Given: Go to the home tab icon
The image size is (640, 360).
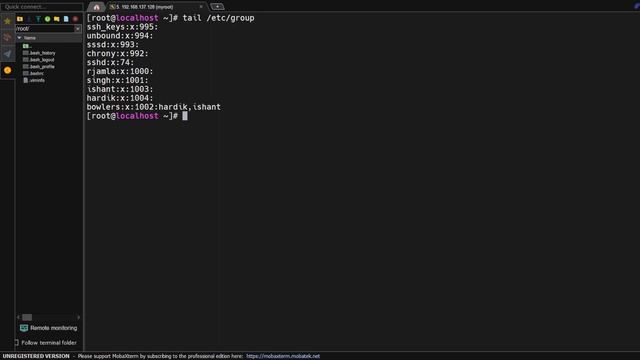Looking at the screenshot, I should click(x=96, y=7).
